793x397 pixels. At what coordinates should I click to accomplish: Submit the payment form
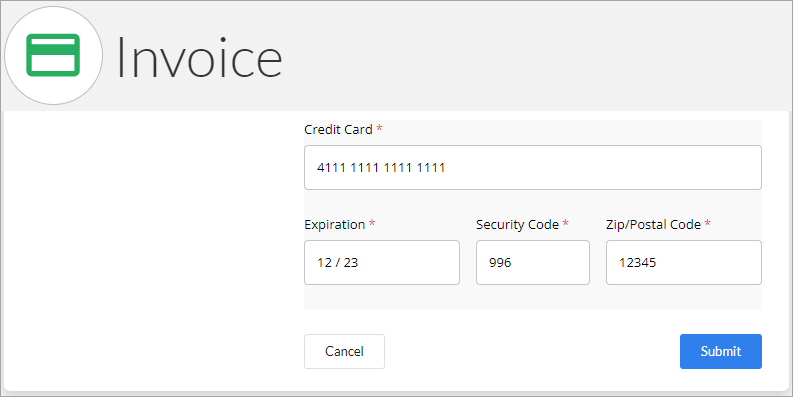(x=721, y=351)
